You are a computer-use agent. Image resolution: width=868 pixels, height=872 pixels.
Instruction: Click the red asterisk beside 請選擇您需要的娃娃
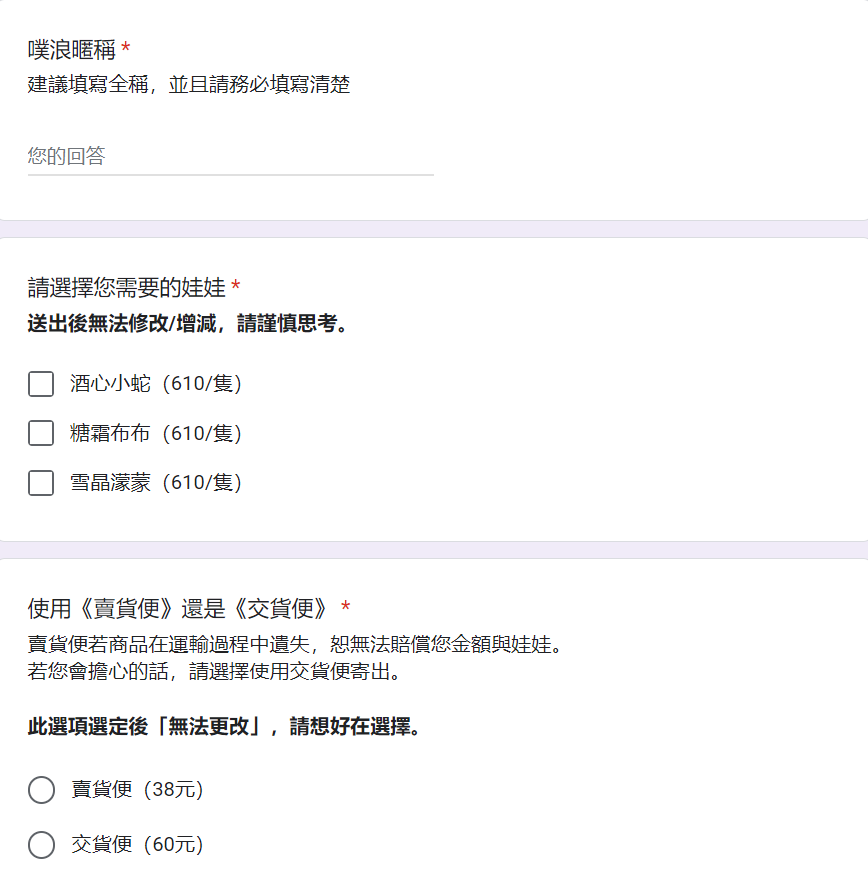point(236,285)
